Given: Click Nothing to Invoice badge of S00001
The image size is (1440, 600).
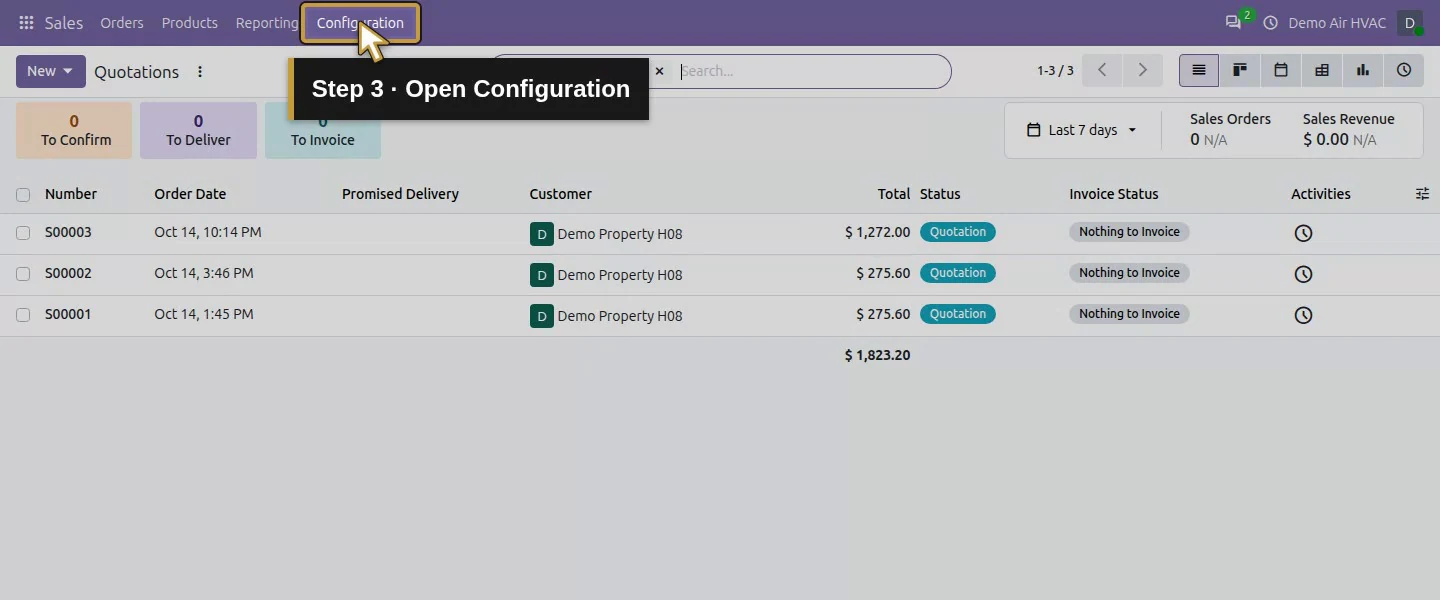Looking at the screenshot, I should 1129,314.
